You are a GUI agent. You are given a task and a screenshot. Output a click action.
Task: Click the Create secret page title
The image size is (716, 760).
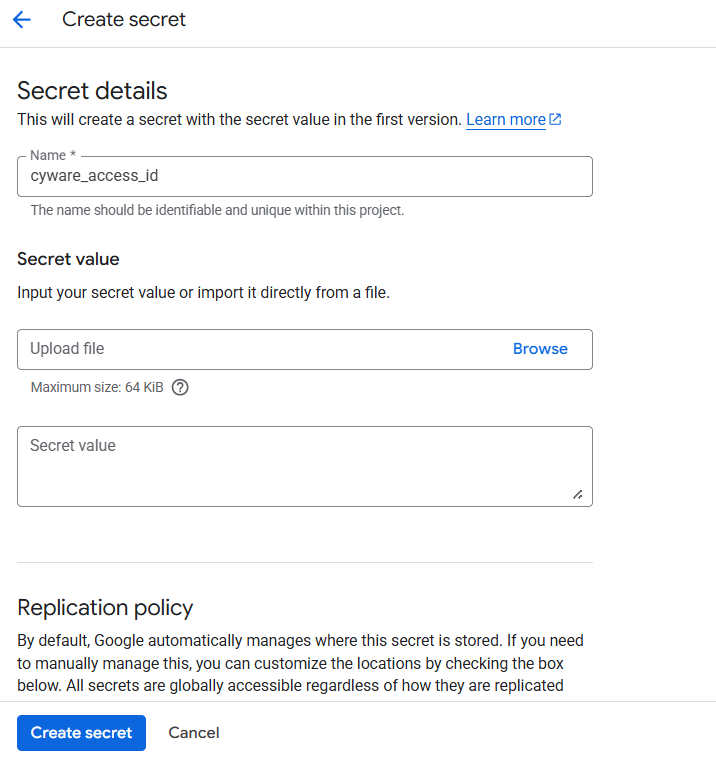click(124, 20)
